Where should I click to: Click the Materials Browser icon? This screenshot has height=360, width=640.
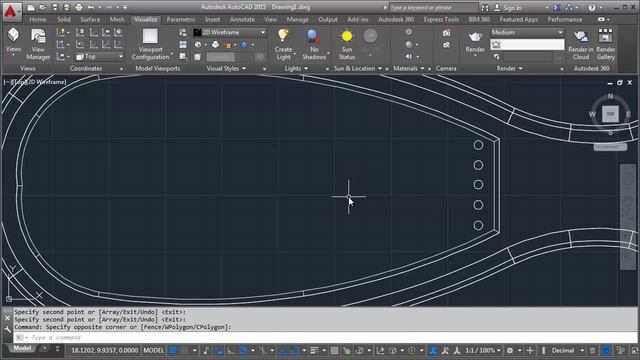click(x=409, y=32)
